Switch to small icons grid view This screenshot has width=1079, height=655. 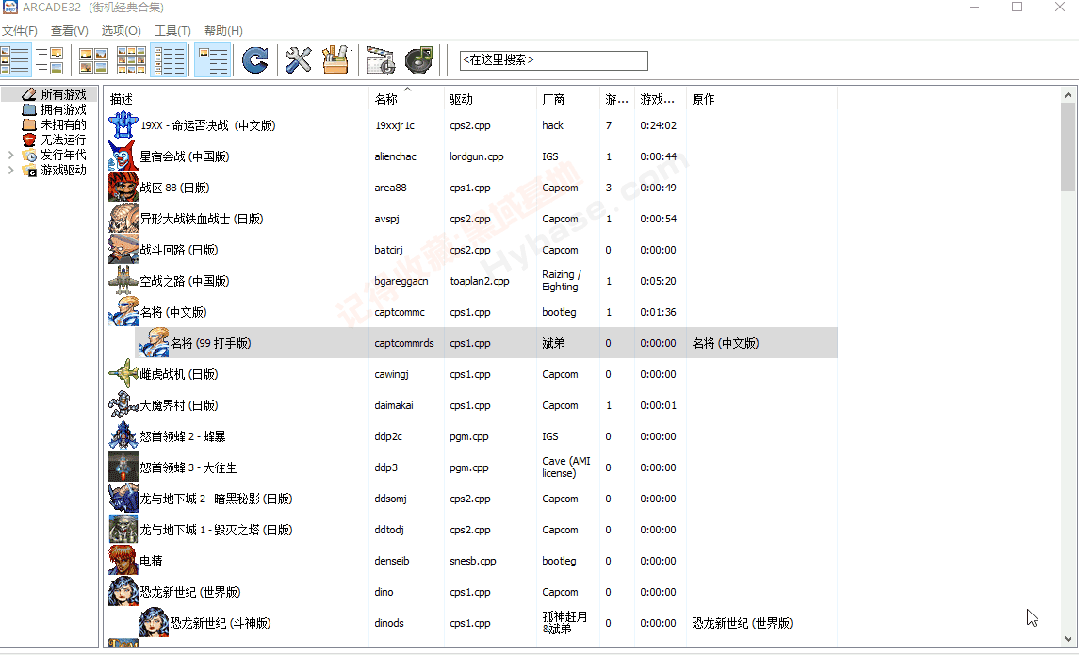coord(131,60)
